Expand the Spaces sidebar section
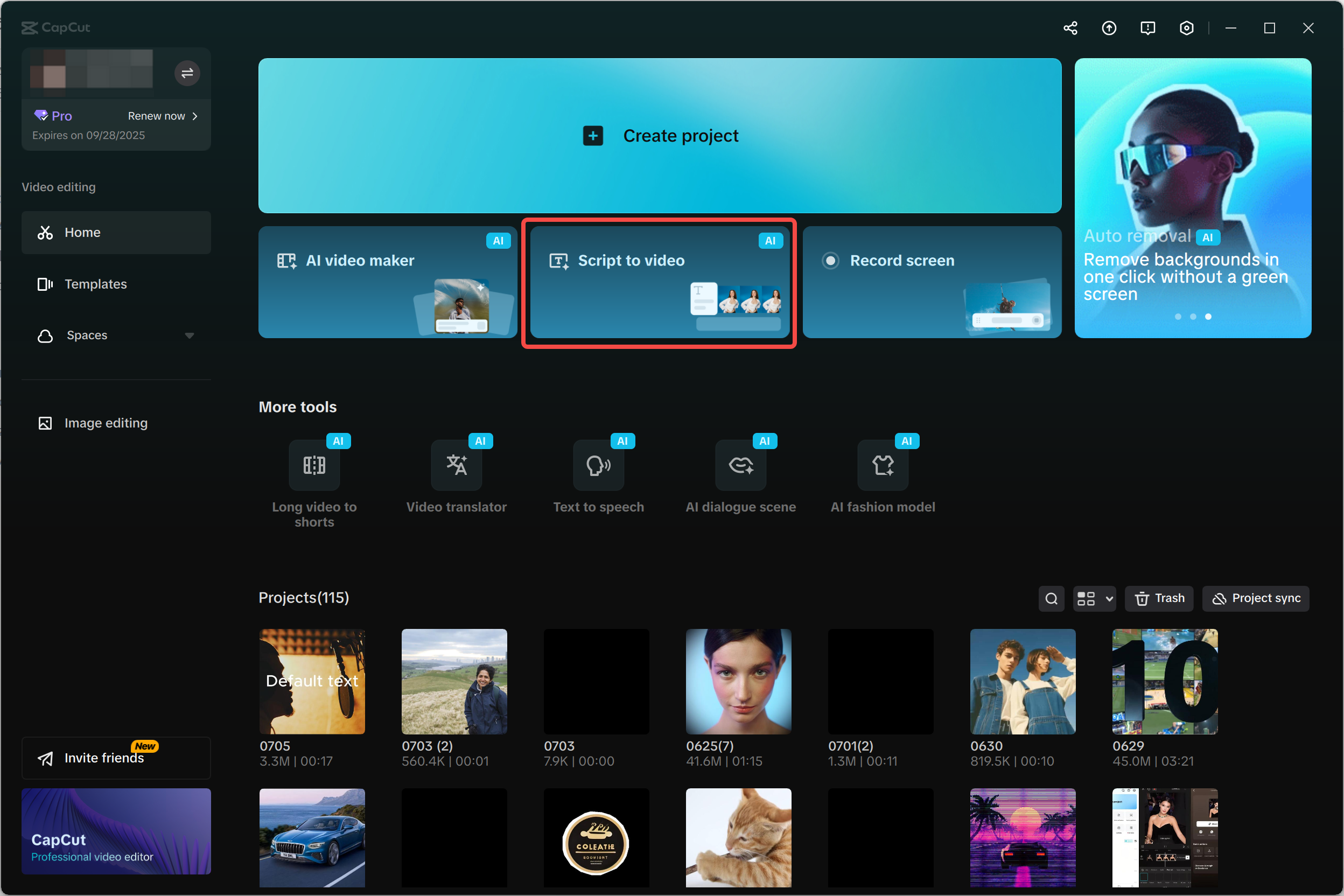 190,335
